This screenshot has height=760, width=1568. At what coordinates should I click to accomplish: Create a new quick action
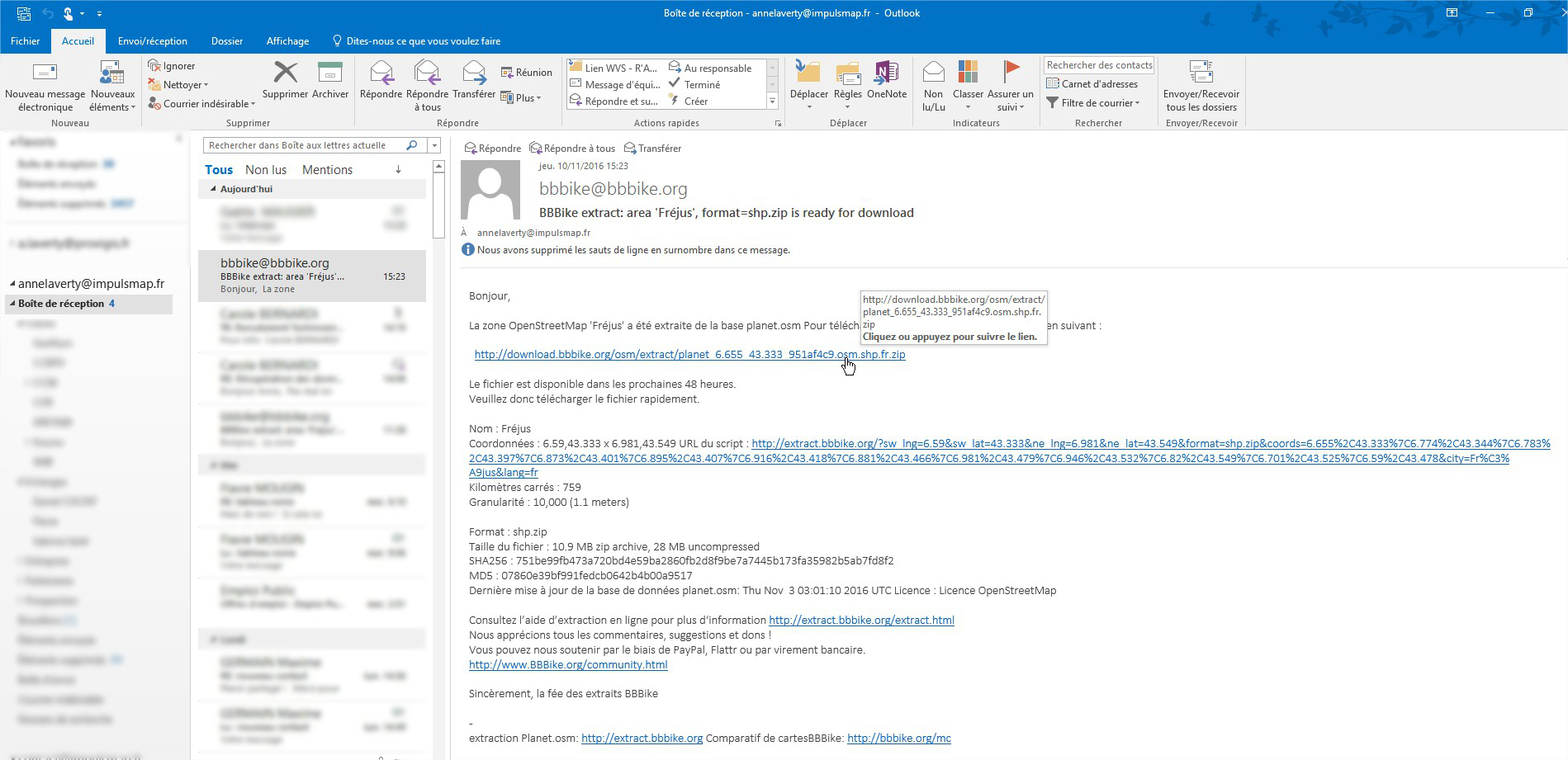pos(689,101)
